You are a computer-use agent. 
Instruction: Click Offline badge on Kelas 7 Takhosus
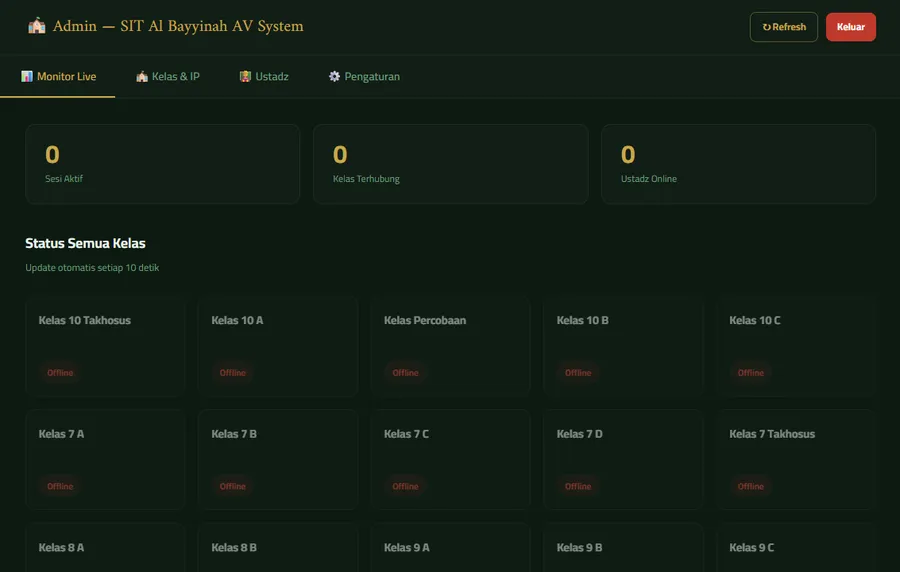click(751, 487)
